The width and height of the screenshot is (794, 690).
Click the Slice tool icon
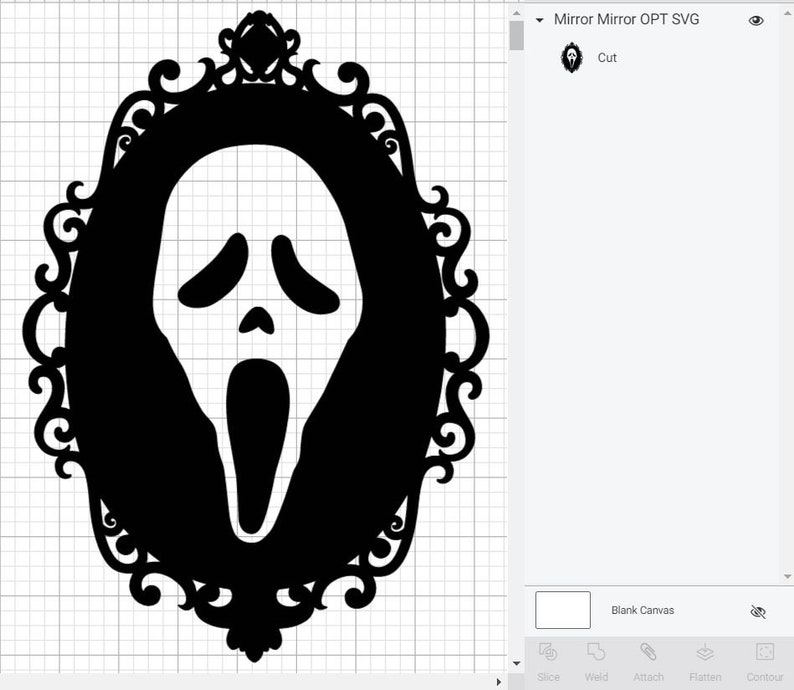click(x=548, y=652)
